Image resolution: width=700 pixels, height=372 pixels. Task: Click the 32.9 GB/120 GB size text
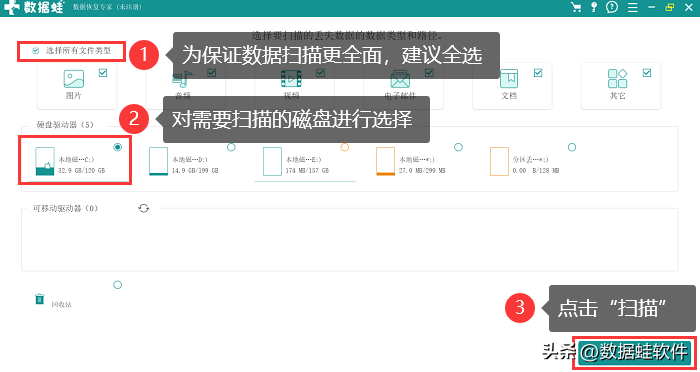pyautogui.click(x=82, y=171)
